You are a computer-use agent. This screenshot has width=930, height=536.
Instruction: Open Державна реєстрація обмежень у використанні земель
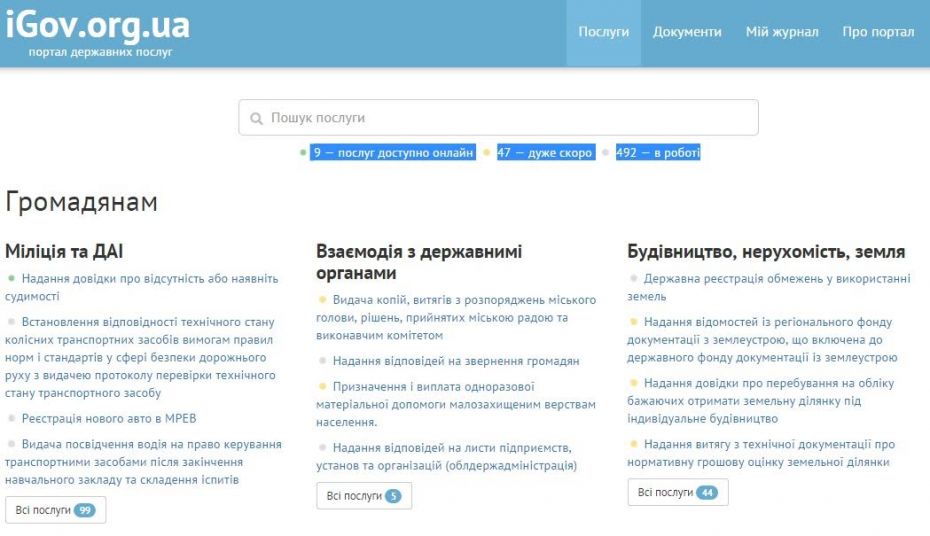tap(768, 279)
